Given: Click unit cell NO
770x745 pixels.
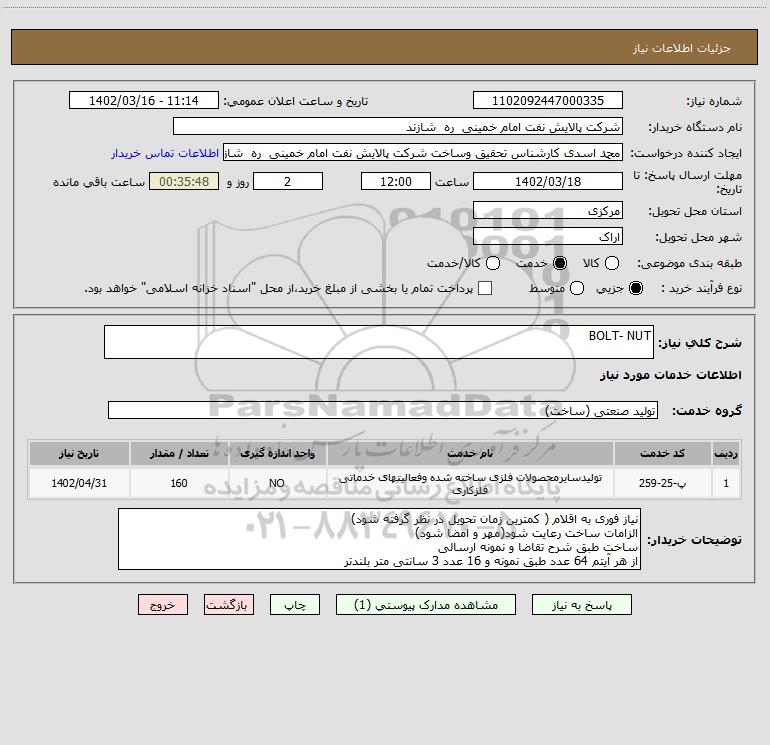Looking at the screenshot, I should point(277,483).
